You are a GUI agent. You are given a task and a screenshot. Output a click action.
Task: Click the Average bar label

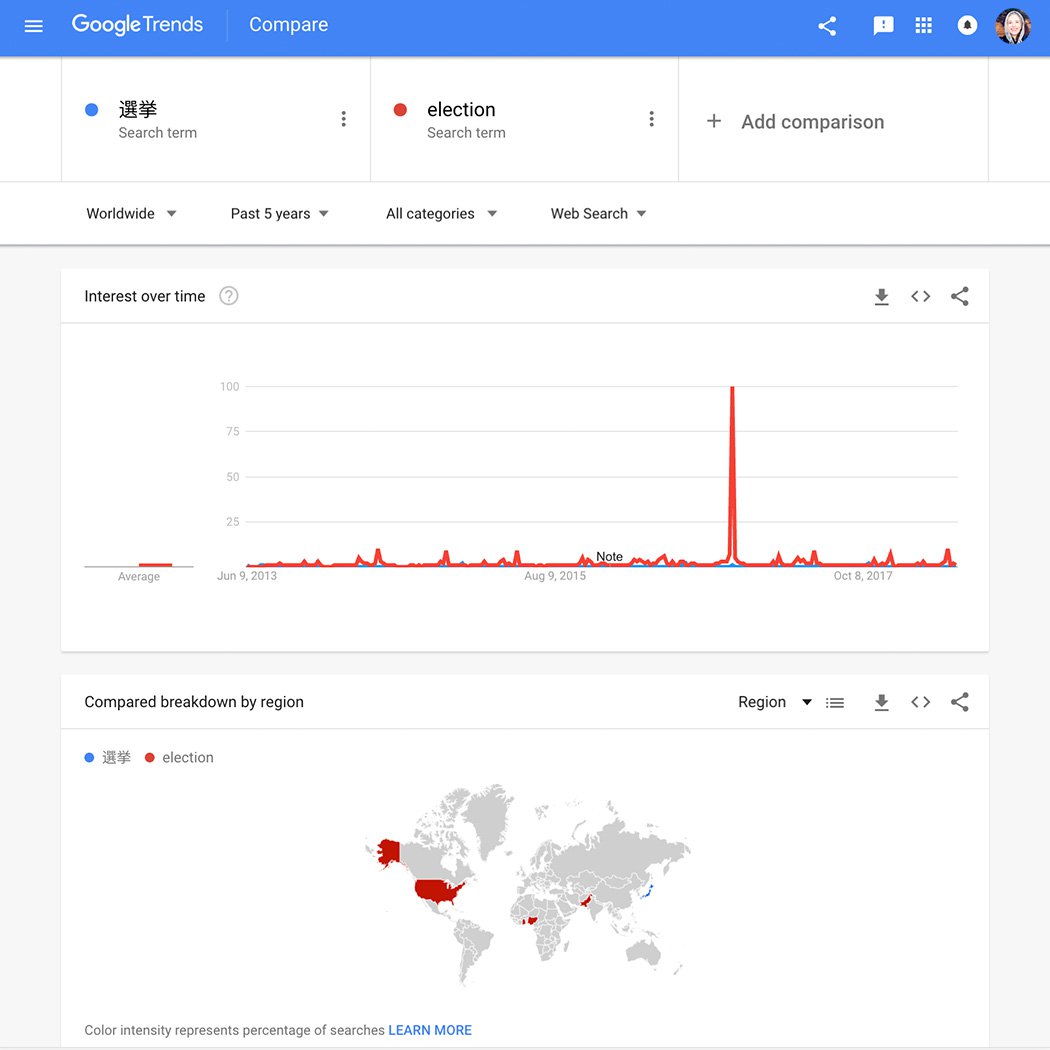tap(139, 577)
